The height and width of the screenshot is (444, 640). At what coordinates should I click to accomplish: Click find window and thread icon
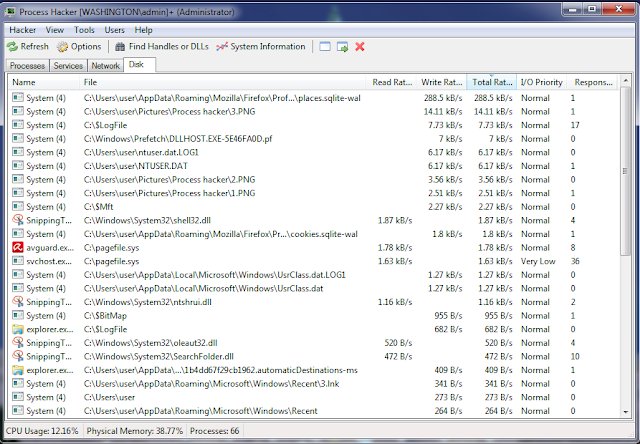[342, 47]
